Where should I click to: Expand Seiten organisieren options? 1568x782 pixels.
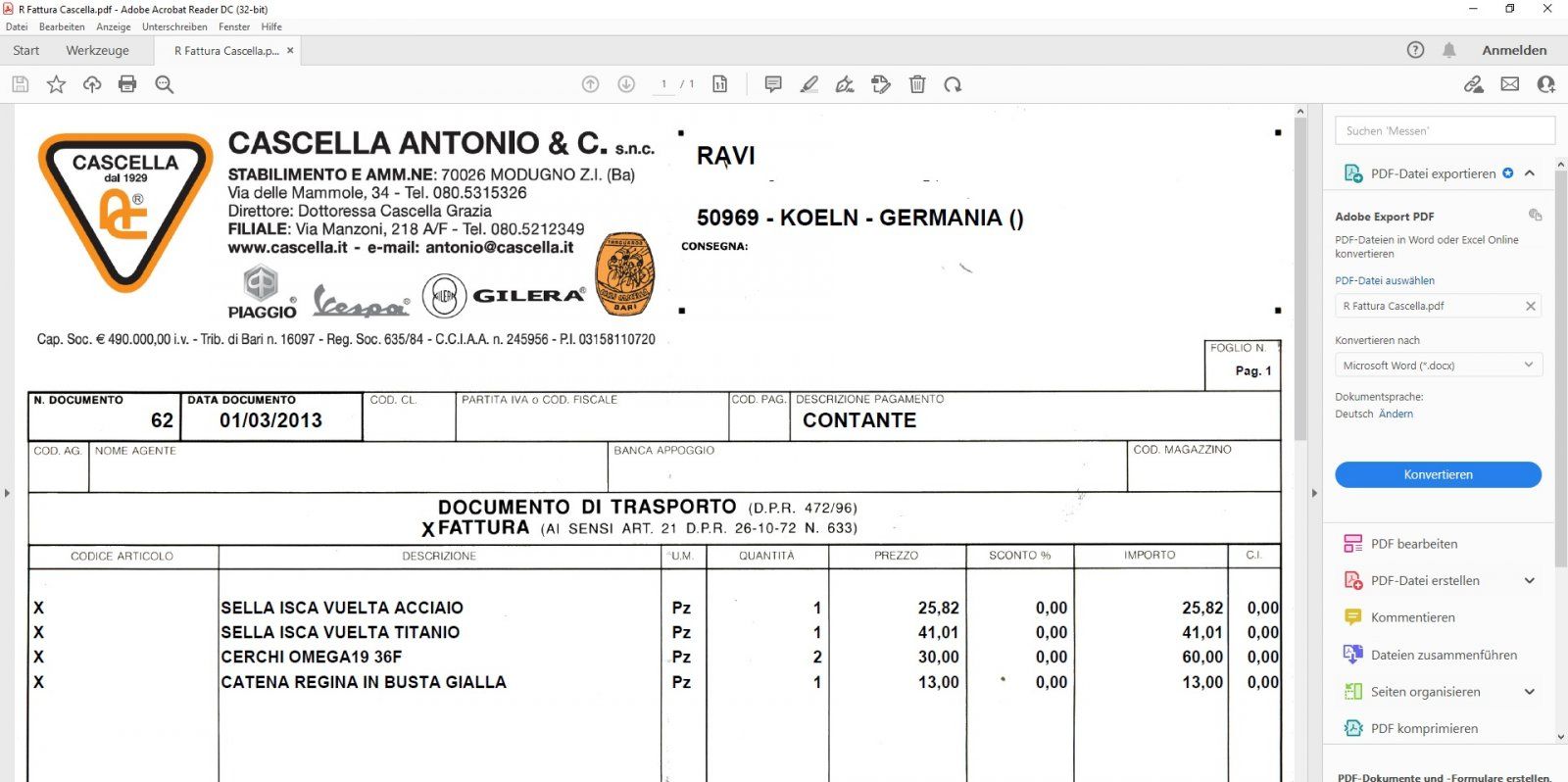coord(1529,692)
